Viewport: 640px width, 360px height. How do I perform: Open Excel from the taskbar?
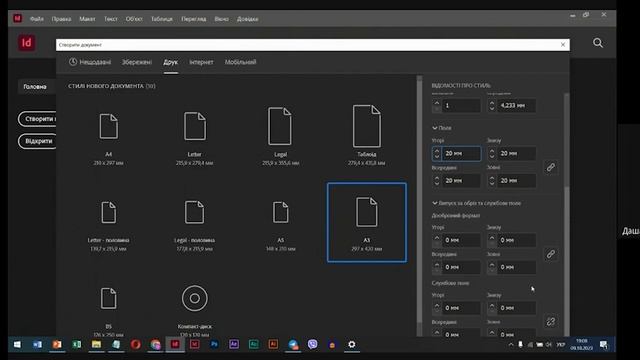click(76, 344)
